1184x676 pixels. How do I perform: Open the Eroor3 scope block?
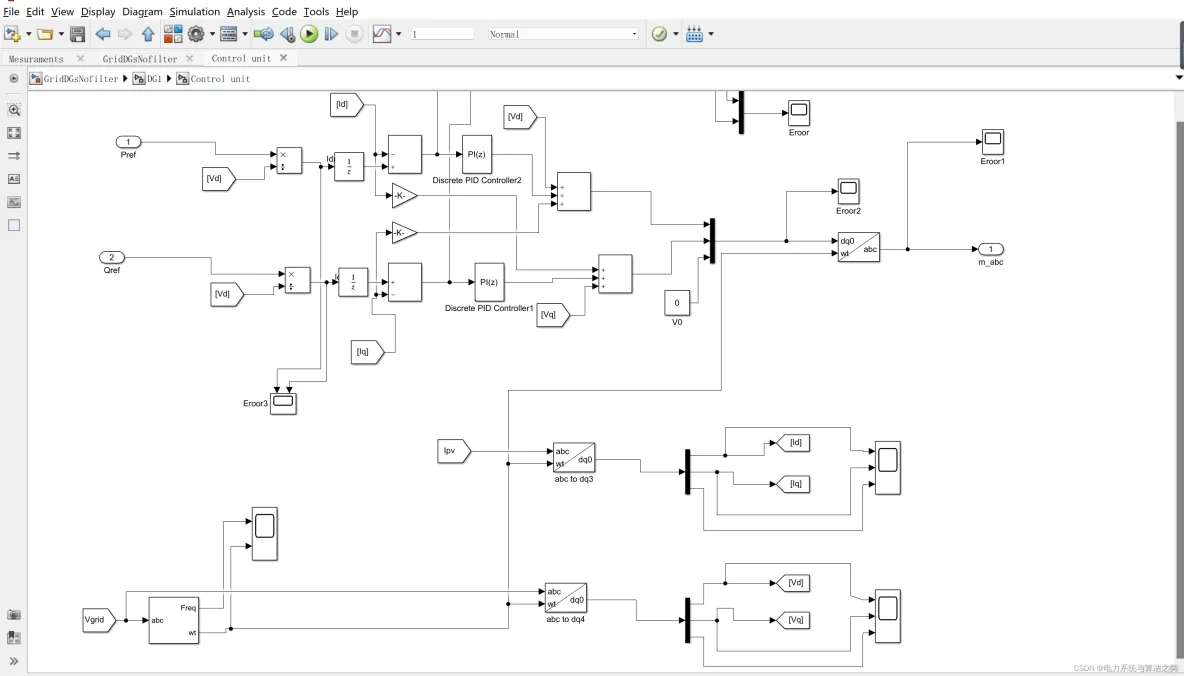[x=283, y=403]
